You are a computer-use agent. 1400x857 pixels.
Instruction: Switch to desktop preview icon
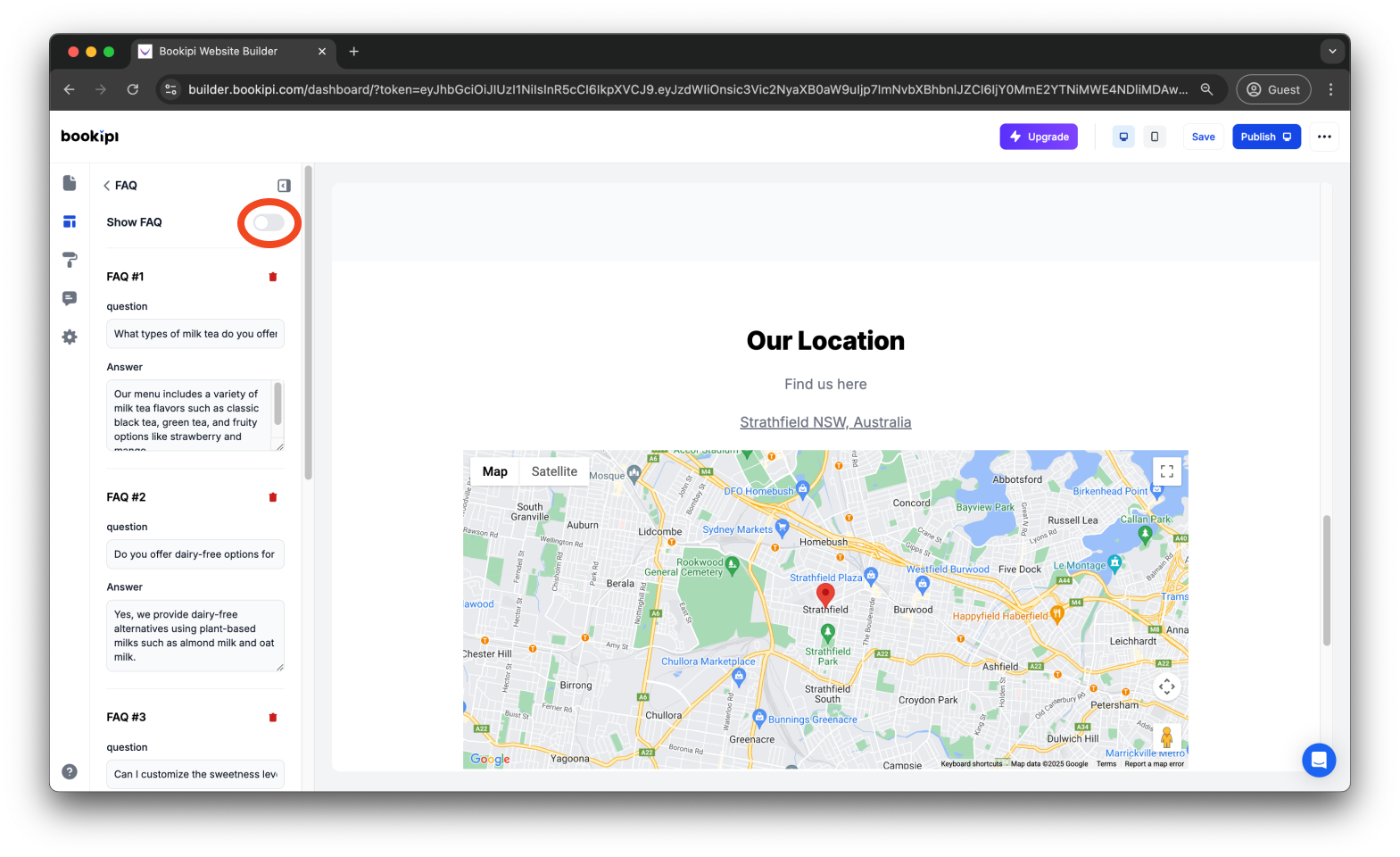[1123, 137]
